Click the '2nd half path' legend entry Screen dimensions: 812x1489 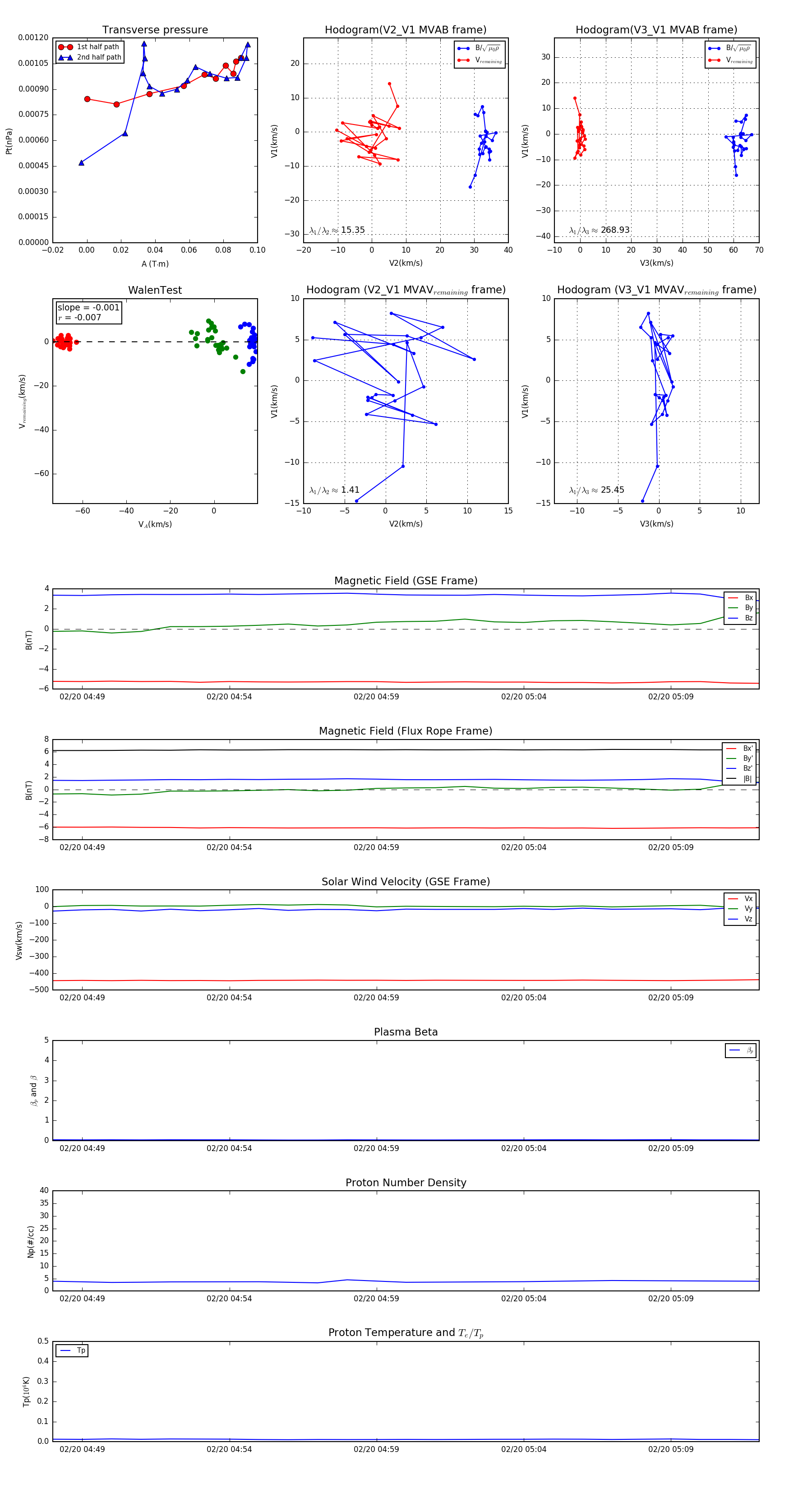90,57
